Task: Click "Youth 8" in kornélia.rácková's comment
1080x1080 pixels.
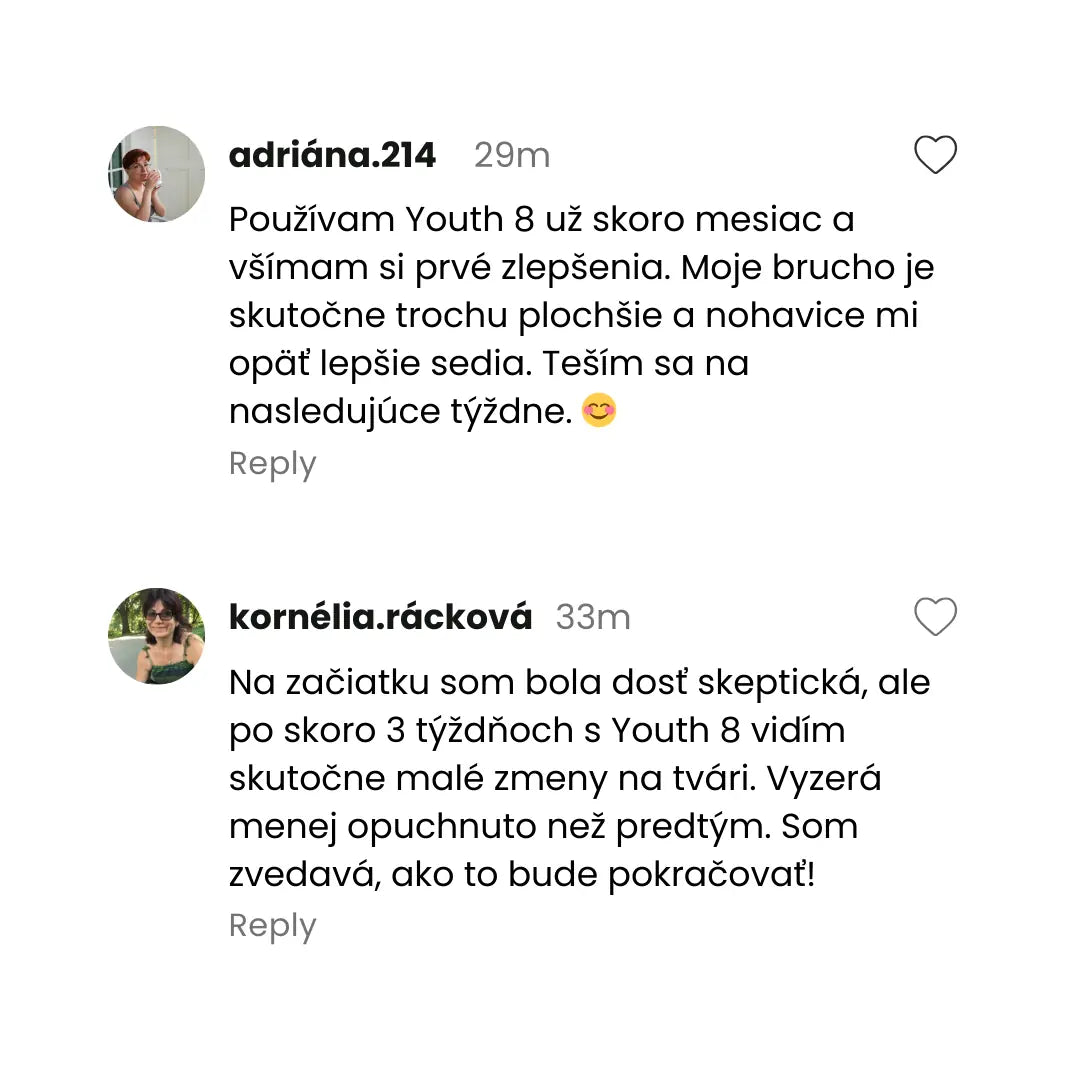Action: [675, 731]
